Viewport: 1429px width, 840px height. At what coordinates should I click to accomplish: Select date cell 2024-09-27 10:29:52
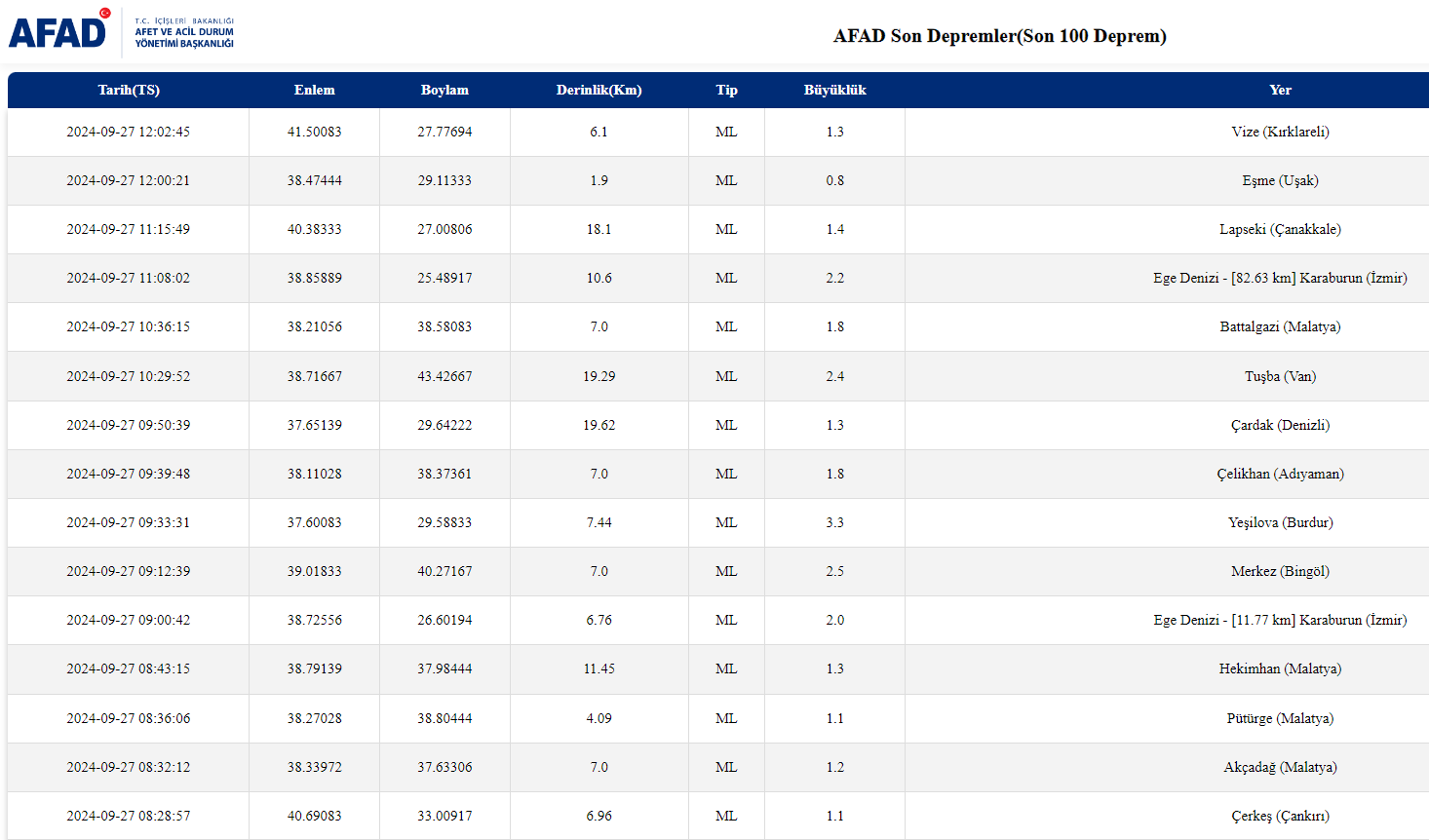pyautogui.click(x=129, y=376)
